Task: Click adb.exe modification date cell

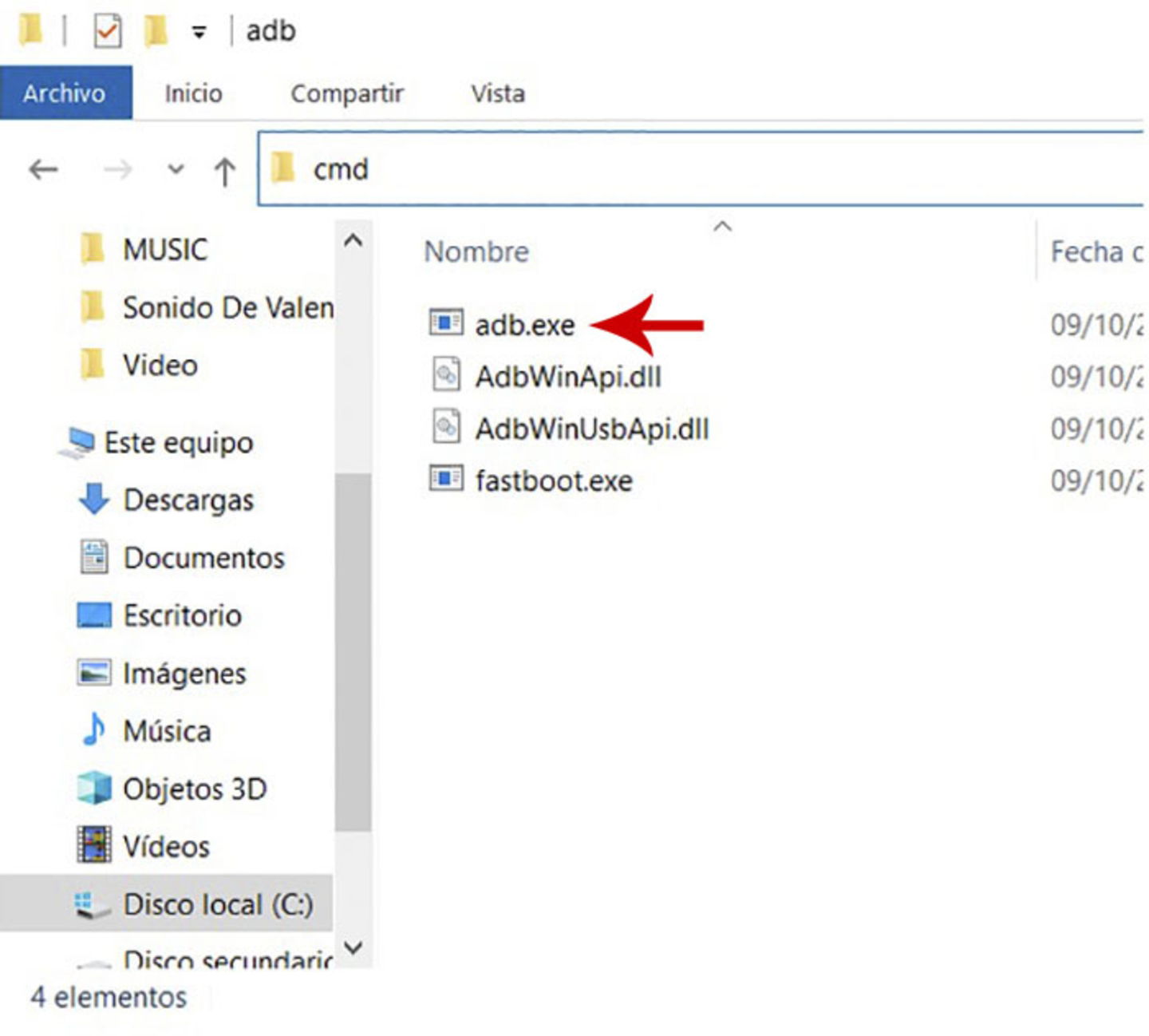Action: tap(1096, 325)
